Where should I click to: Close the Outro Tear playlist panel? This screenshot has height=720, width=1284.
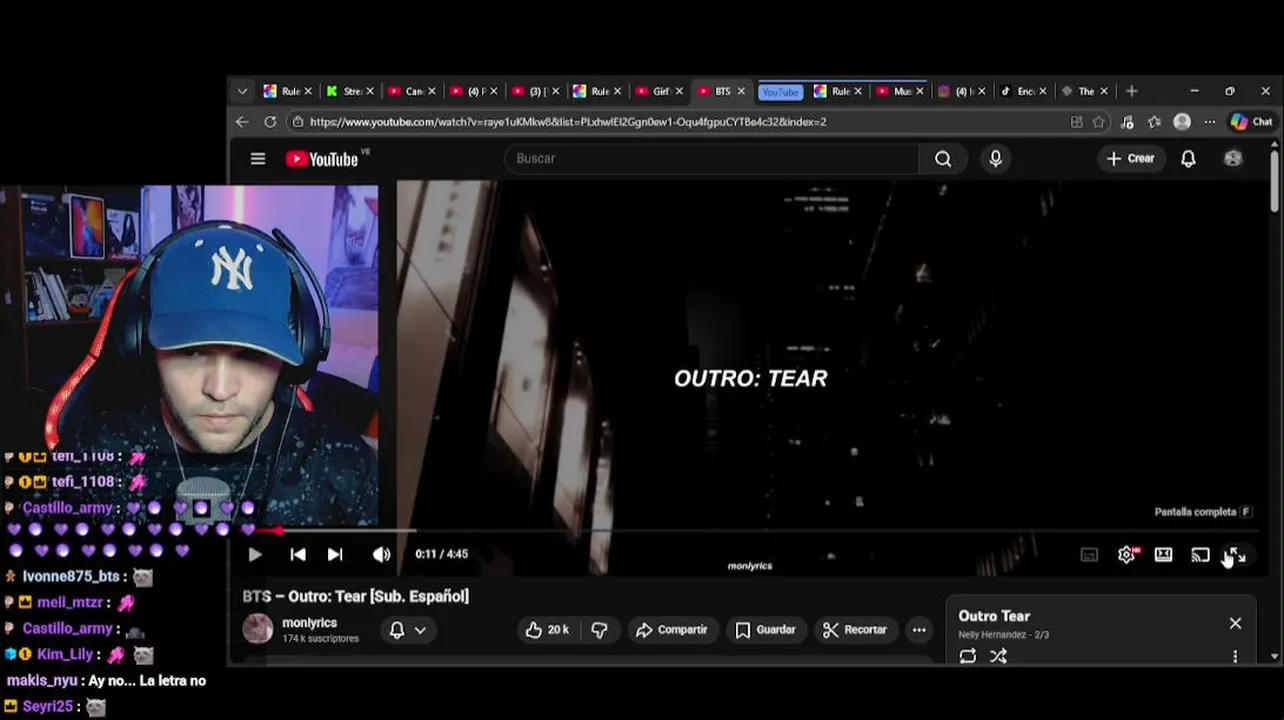1235,623
